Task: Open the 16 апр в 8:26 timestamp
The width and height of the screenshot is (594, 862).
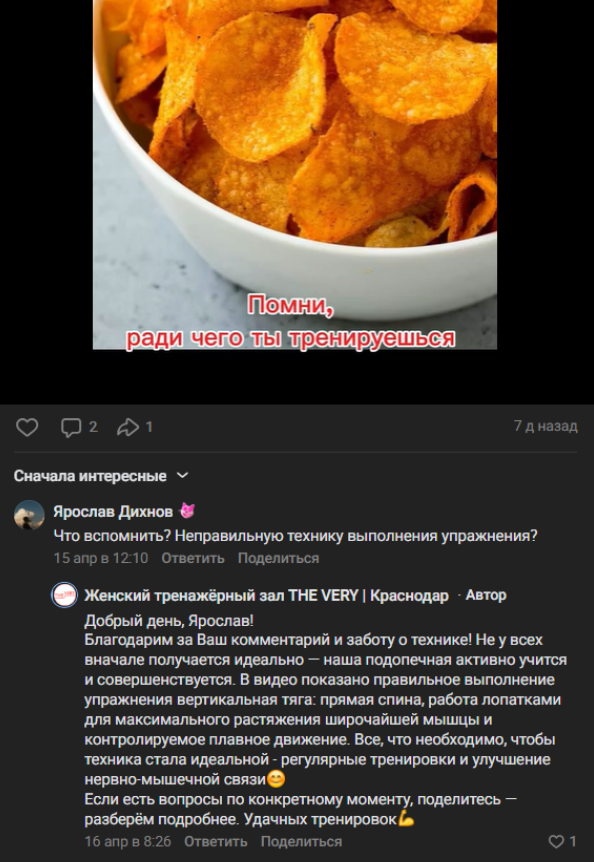Action: [x=127, y=841]
